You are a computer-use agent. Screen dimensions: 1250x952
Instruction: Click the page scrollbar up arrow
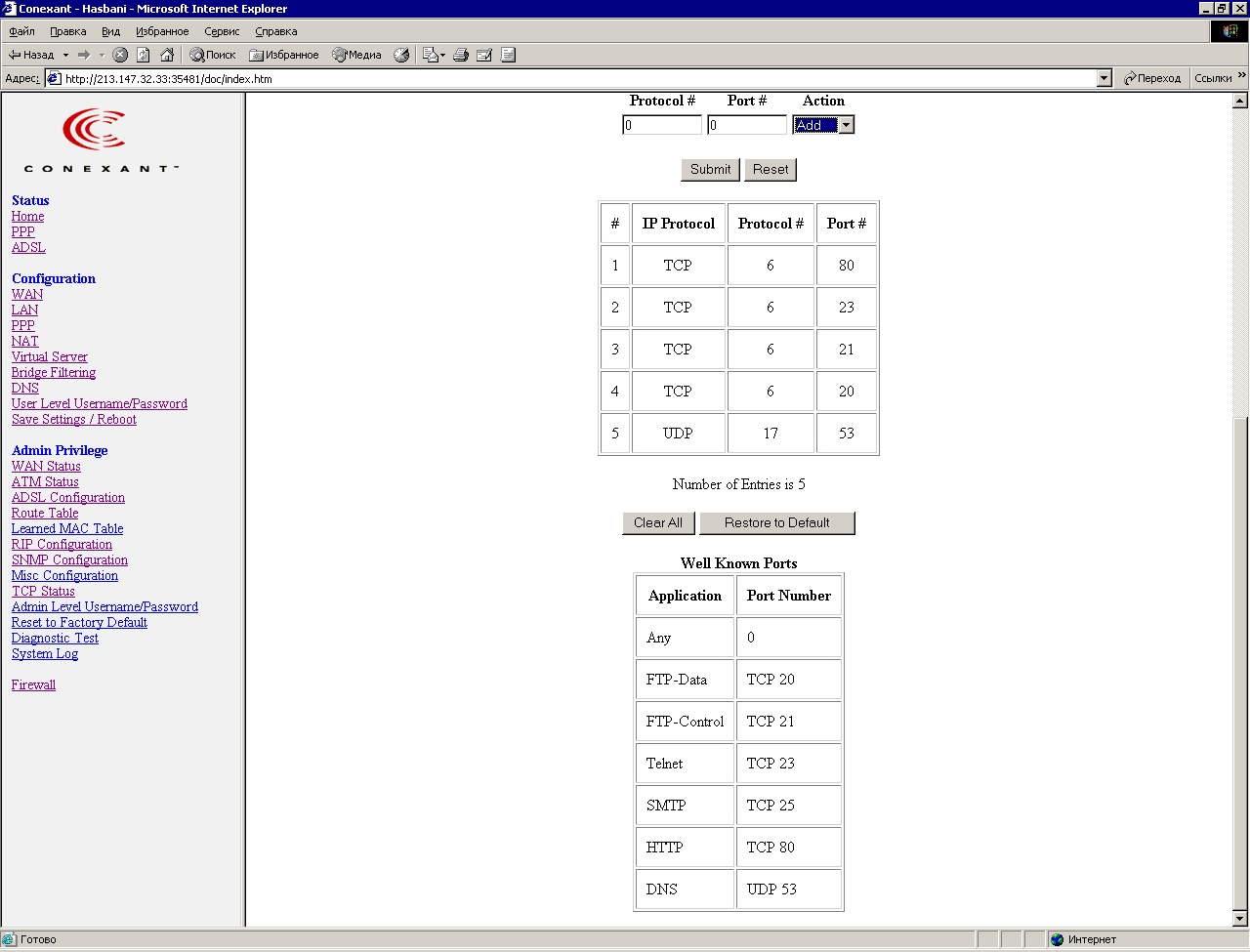tap(1240, 101)
